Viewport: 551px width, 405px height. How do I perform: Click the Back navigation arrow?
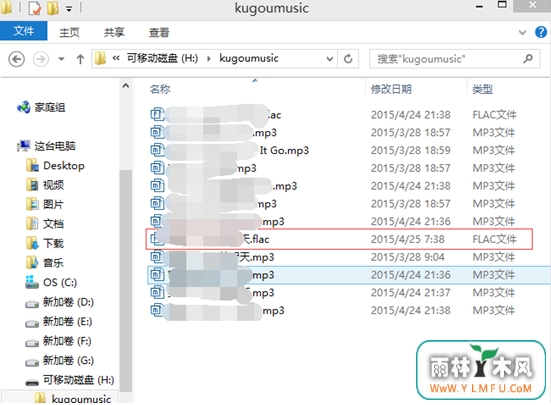point(17,59)
